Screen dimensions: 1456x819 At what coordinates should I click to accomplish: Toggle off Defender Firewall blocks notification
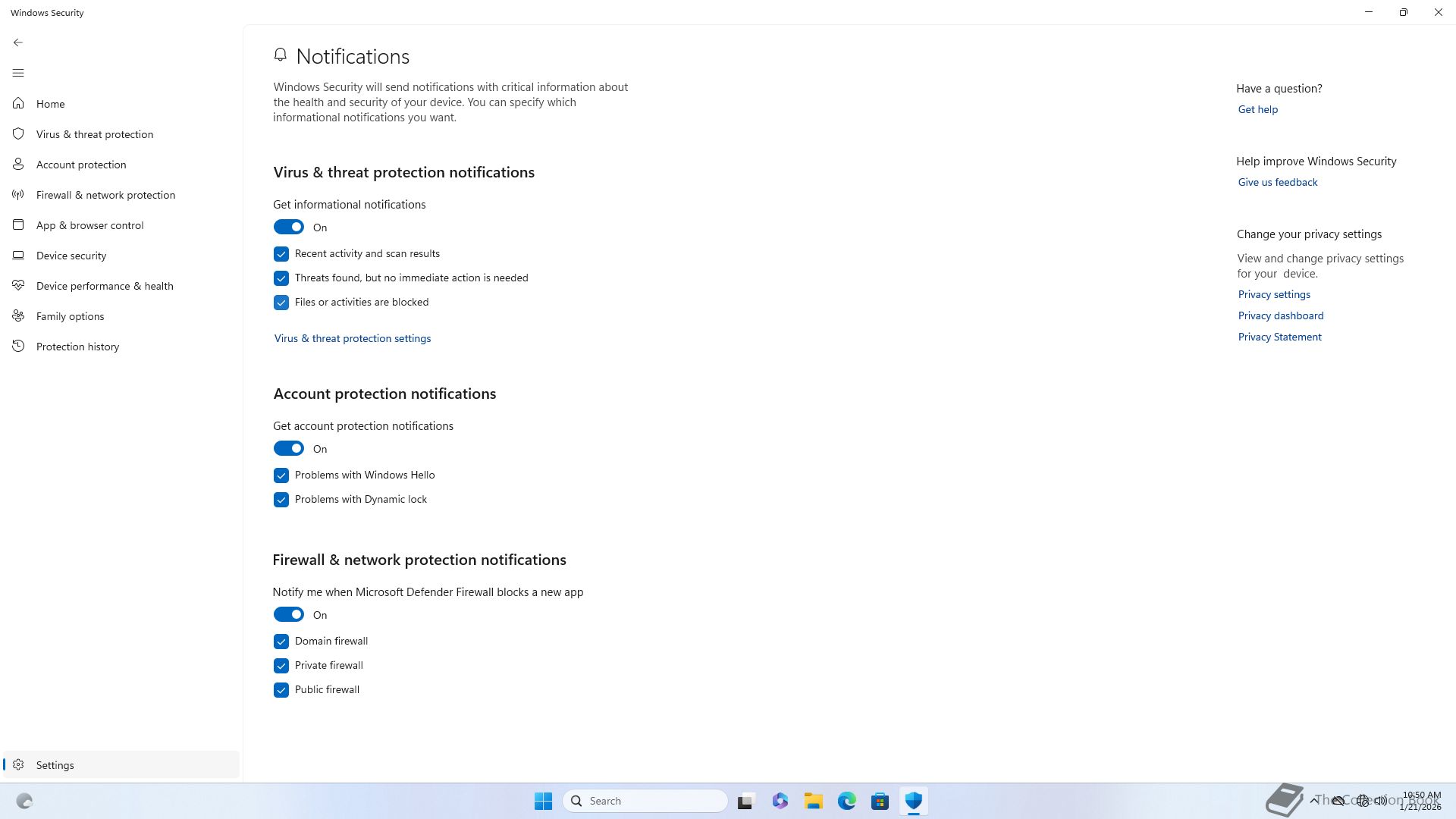point(289,615)
